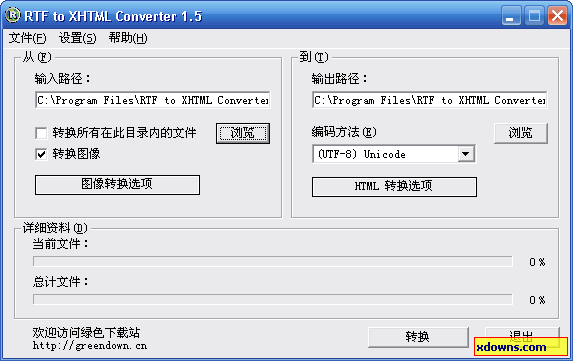
Task: Maximize the converter window
Action: point(534,15)
